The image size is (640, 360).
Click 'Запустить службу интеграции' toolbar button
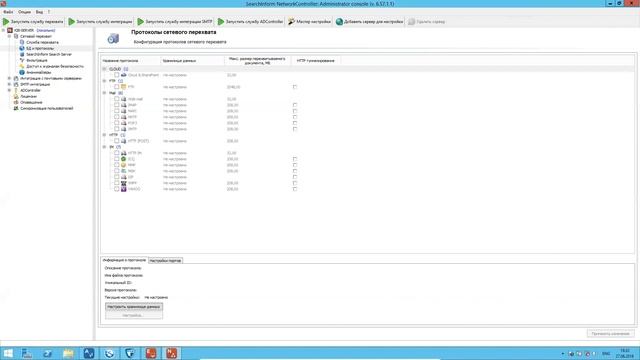pyautogui.click(x=100, y=22)
